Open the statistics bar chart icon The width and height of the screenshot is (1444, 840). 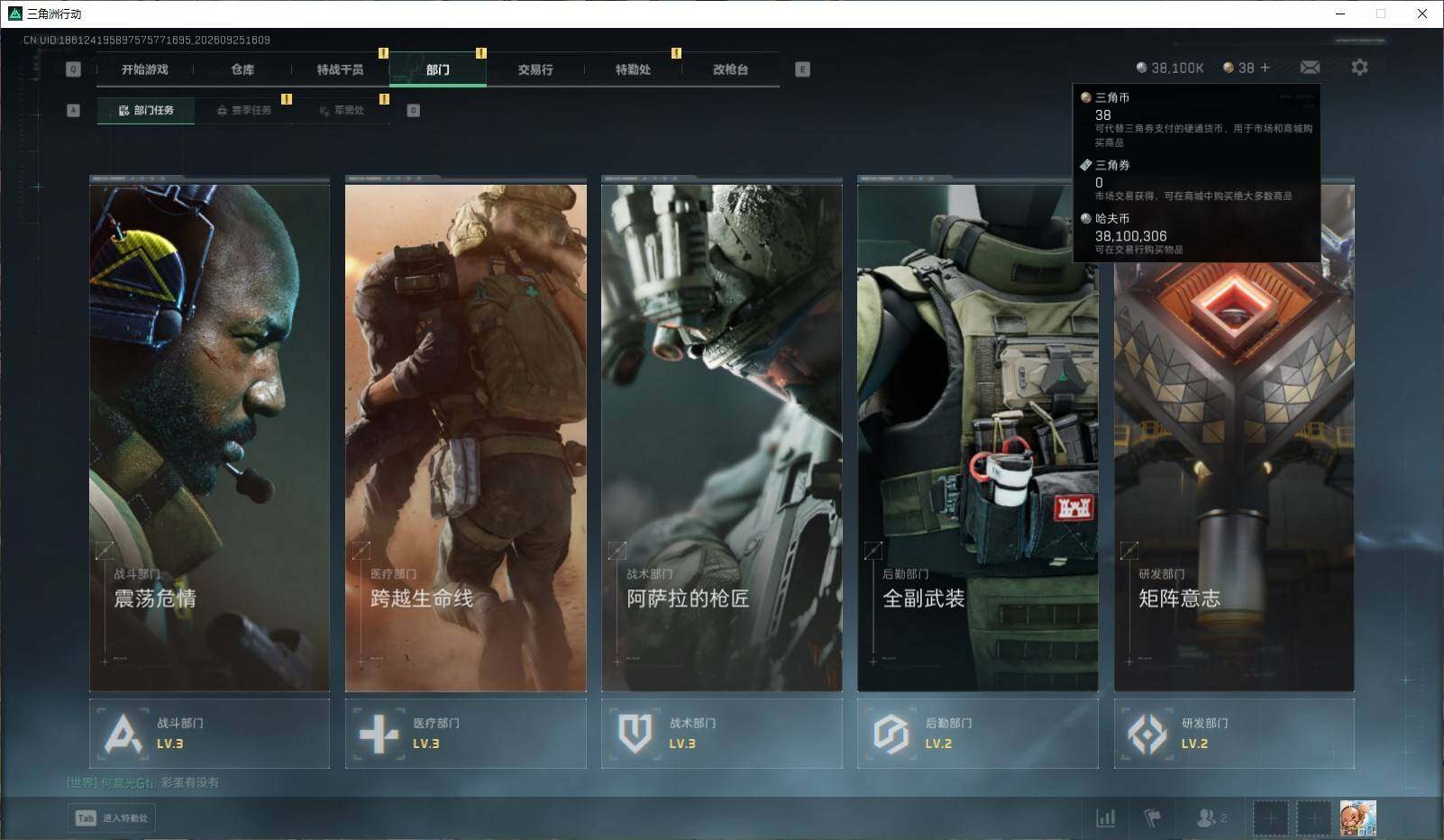1105,817
